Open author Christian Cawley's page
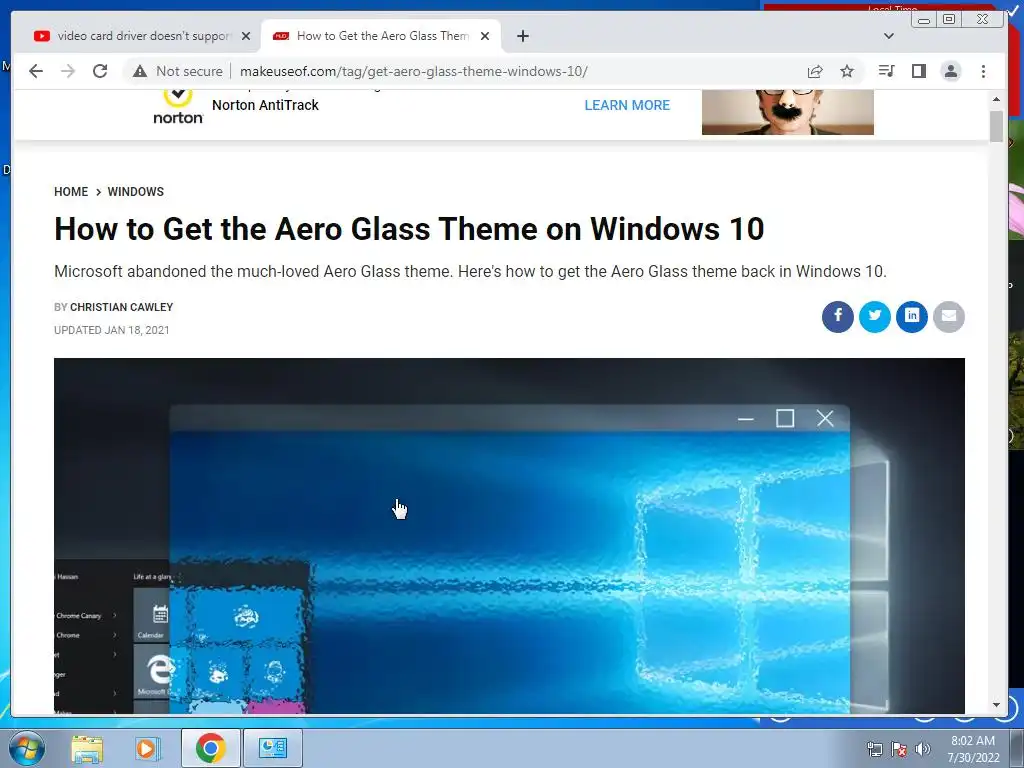Screen dimensions: 1024x768 121,307
